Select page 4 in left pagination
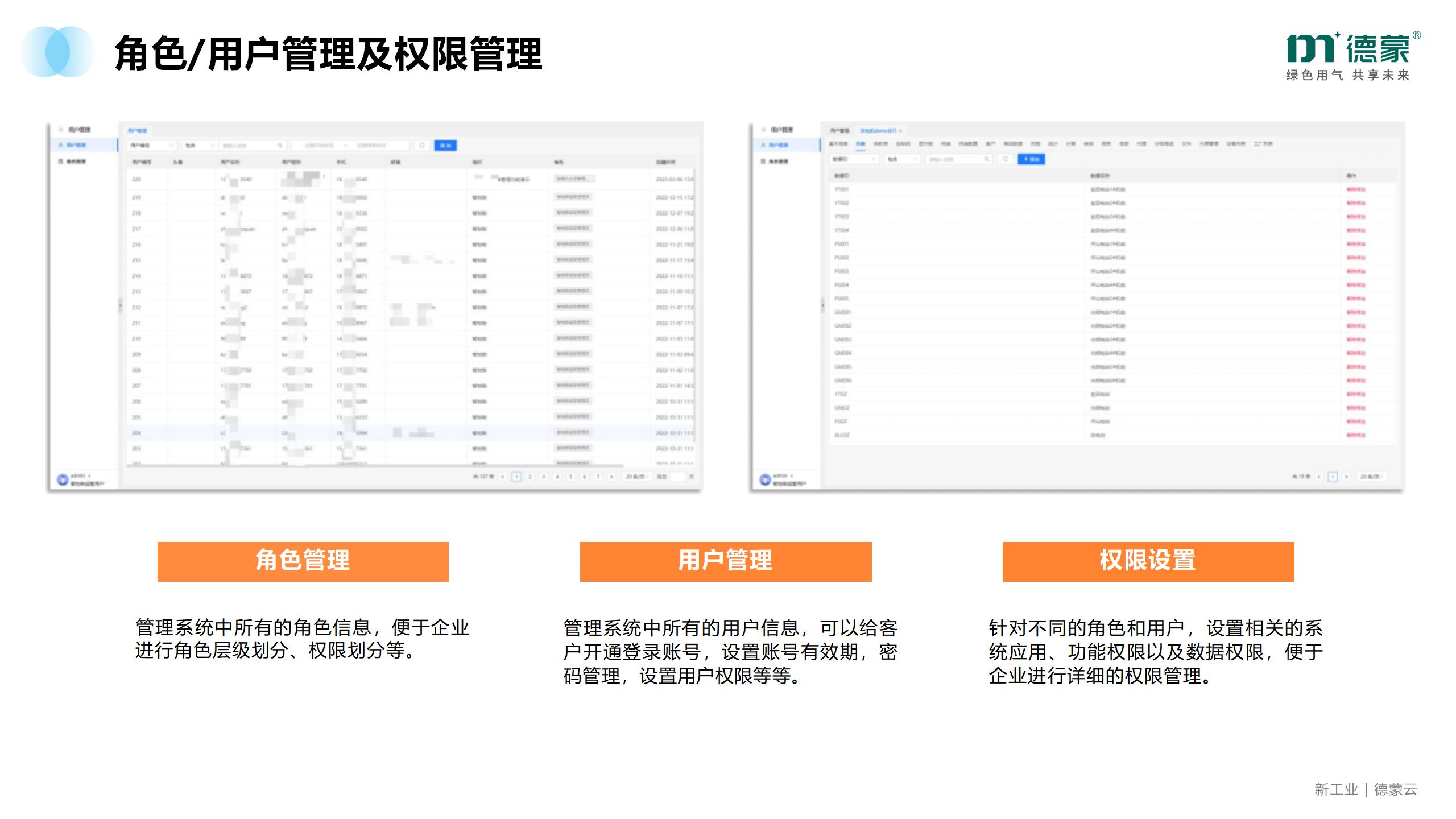 (x=557, y=477)
